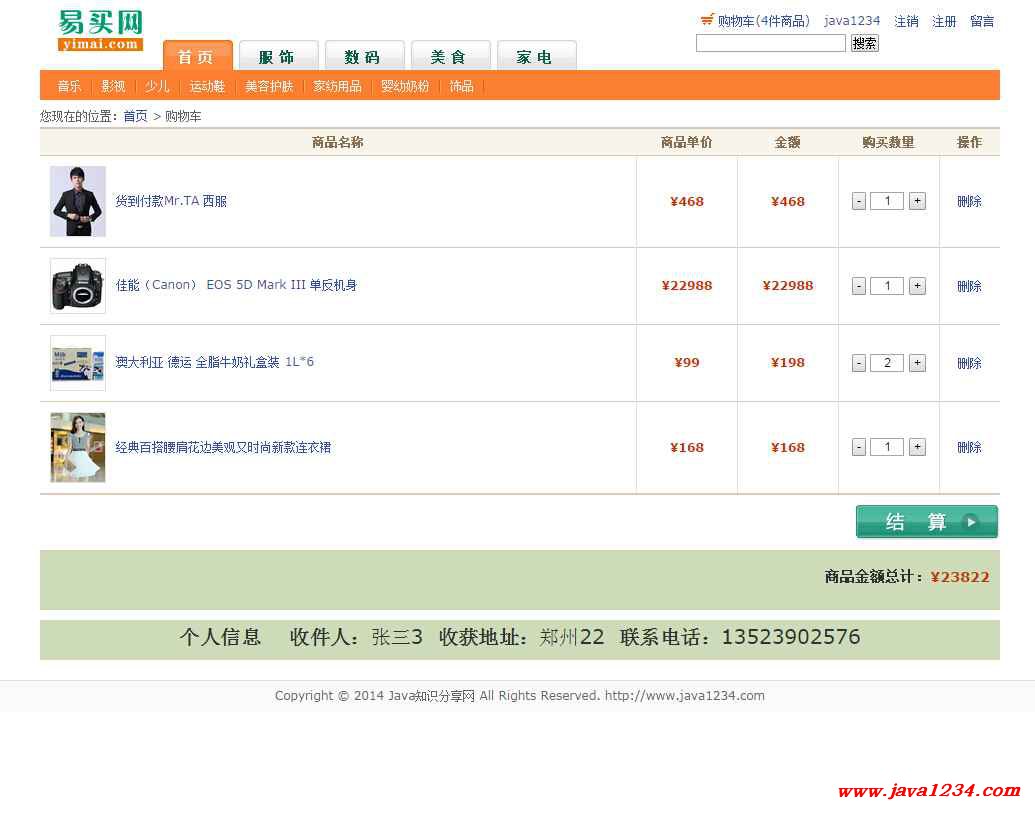Image resolution: width=1035 pixels, height=814 pixels.
Task: Increase quantity of the milk gift box
Action: pos(917,363)
